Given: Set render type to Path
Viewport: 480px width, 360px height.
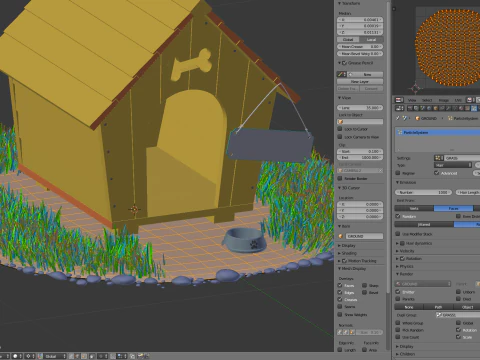Looking at the screenshot, I should click(438, 307).
